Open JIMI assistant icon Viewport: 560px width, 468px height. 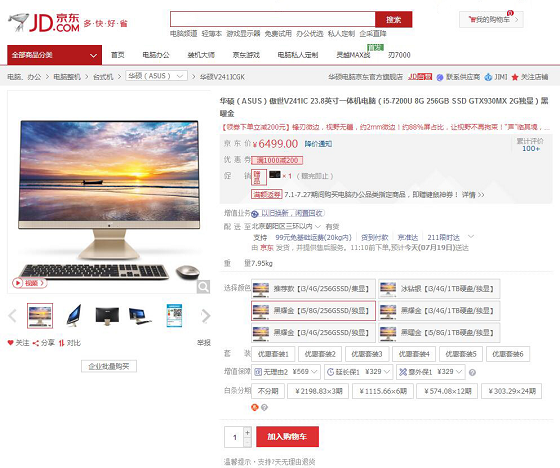(x=488, y=77)
